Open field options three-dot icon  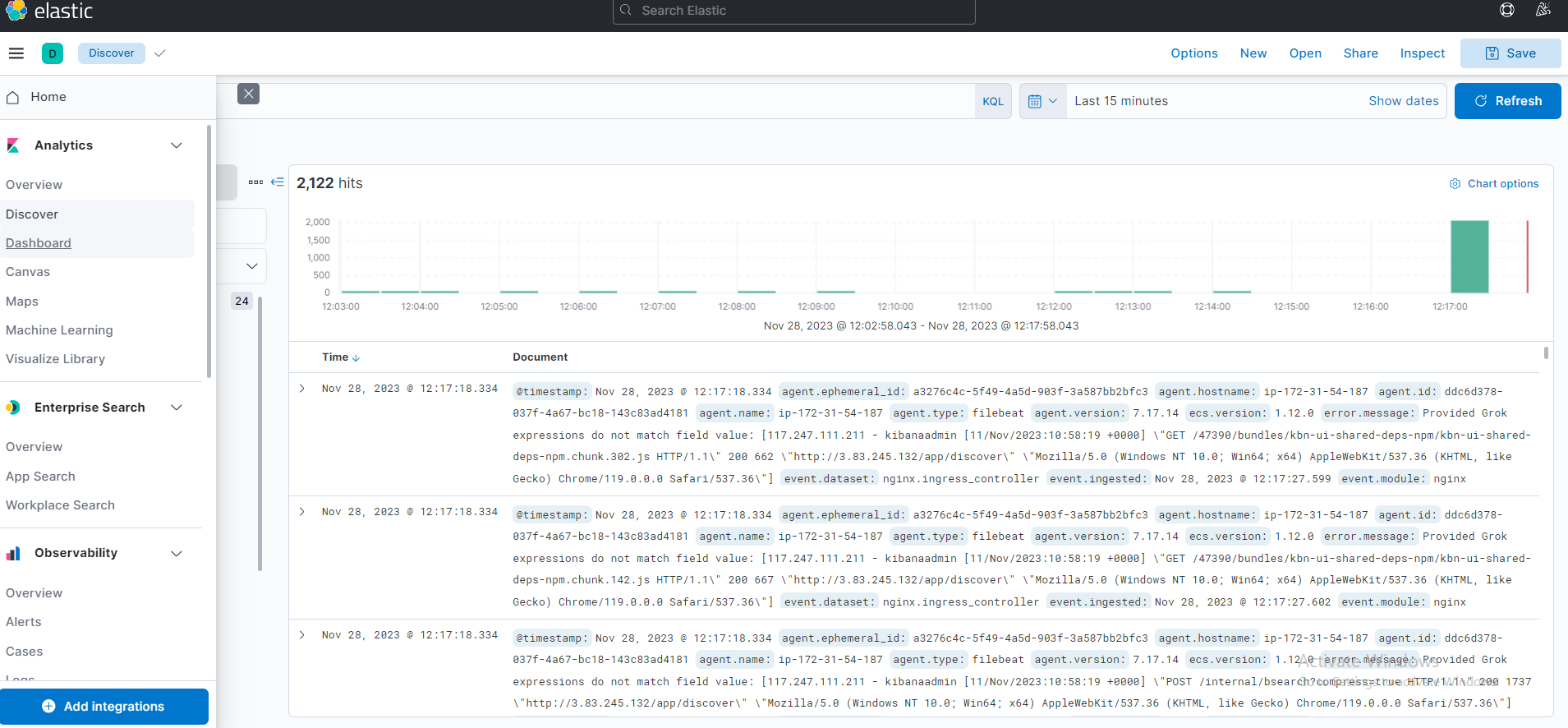256,182
